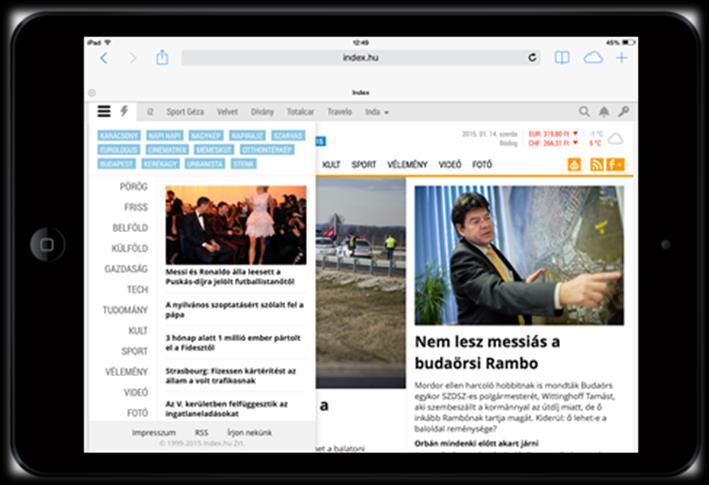Click the cloud weather icon

(615, 139)
